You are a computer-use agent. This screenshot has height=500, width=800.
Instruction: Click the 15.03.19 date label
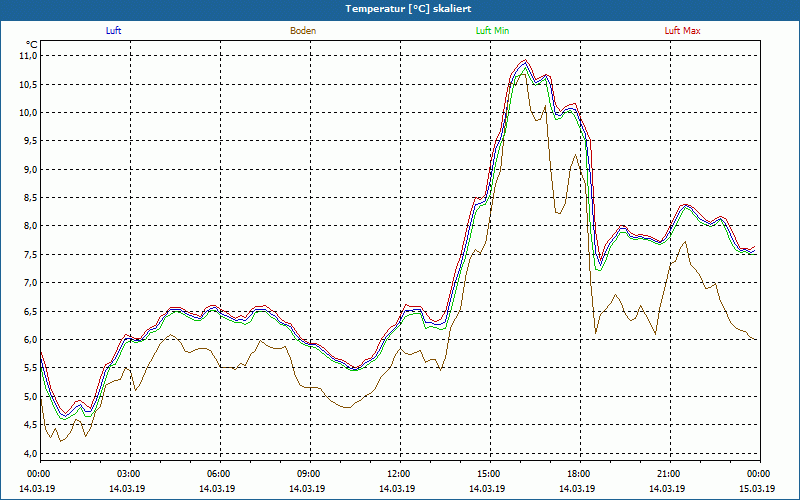pyautogui.click(x=758, y=489)
